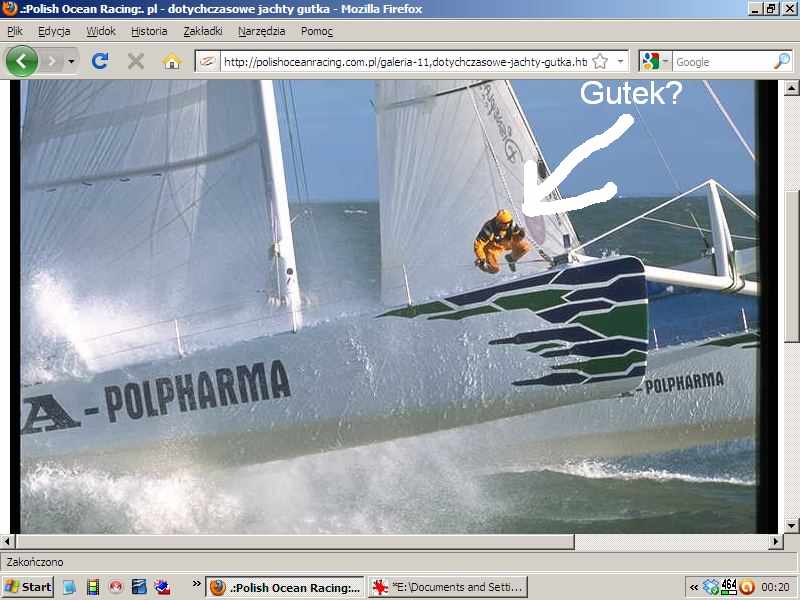Click the greyed Forward arrow button
The width and height of the screenshot is (800, 600).
[x=52, y=62]
